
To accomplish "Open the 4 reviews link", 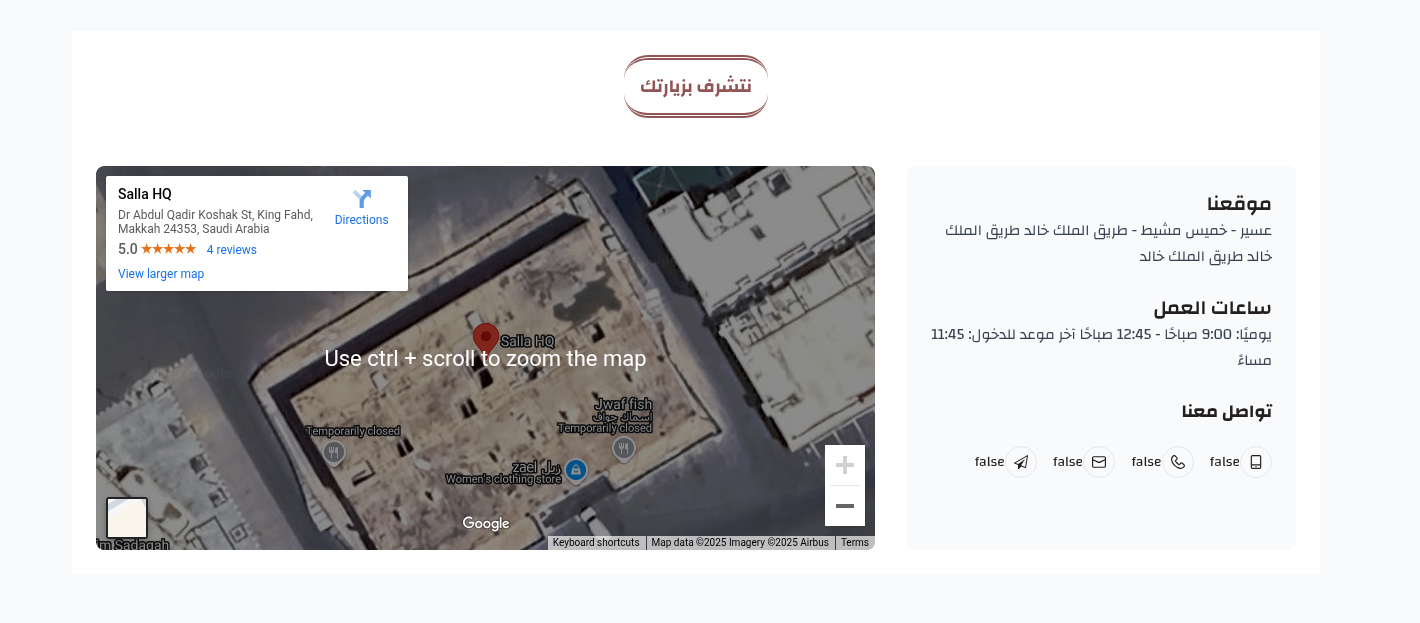I will pyautogui.click(x=232, y=250).
